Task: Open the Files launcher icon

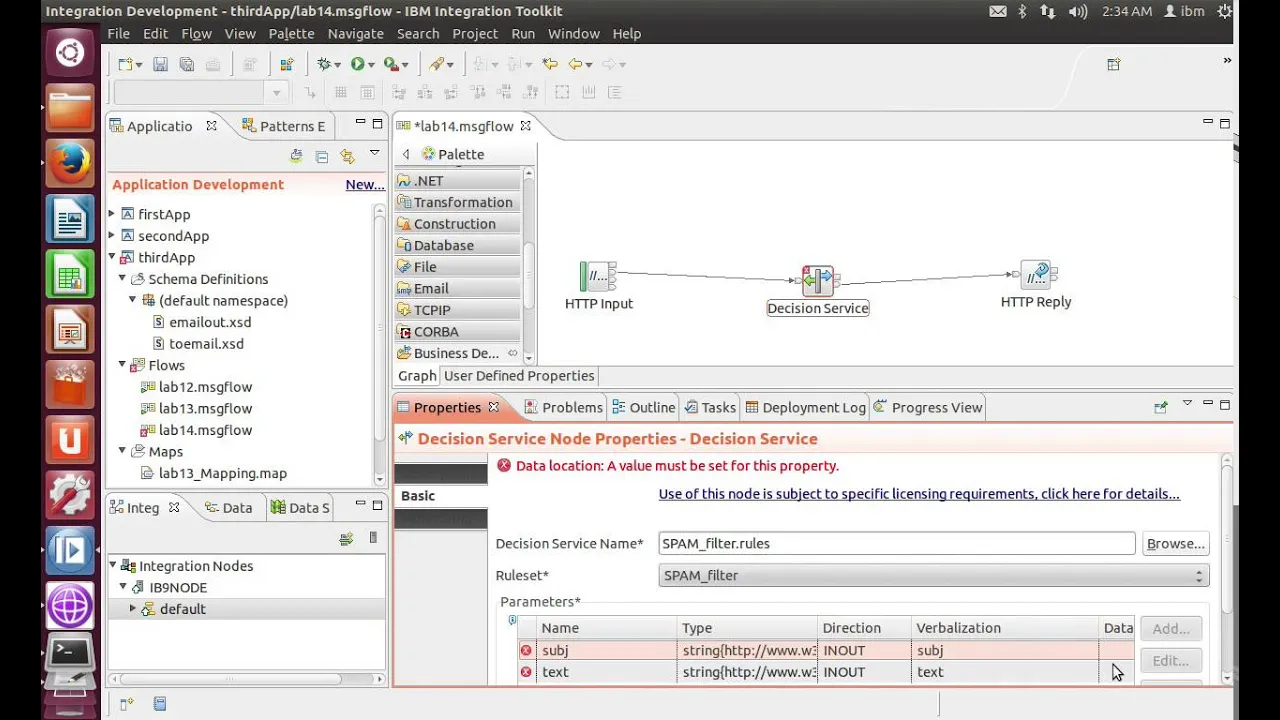Action: pyautogui.click(x=70, y=108)
